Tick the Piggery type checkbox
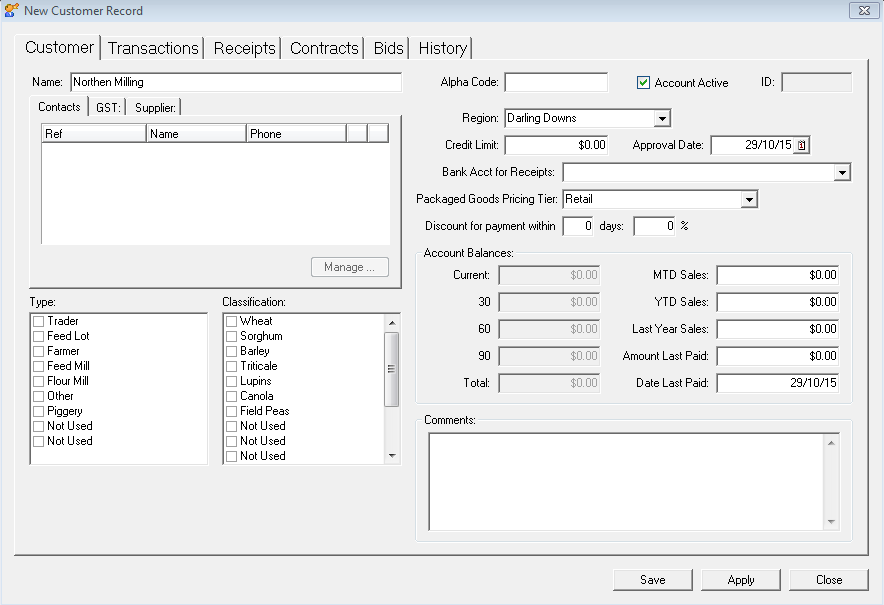This screenshot has width=884, height=605. click(39, 411)
